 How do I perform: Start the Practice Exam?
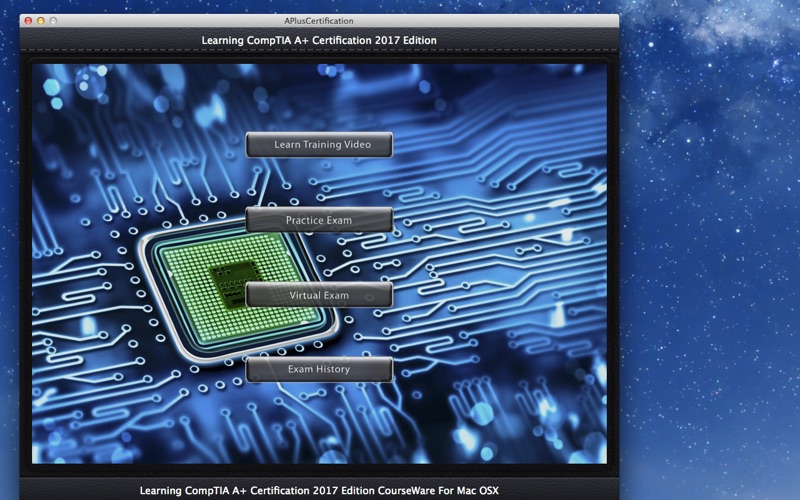[x=319, y=220]
